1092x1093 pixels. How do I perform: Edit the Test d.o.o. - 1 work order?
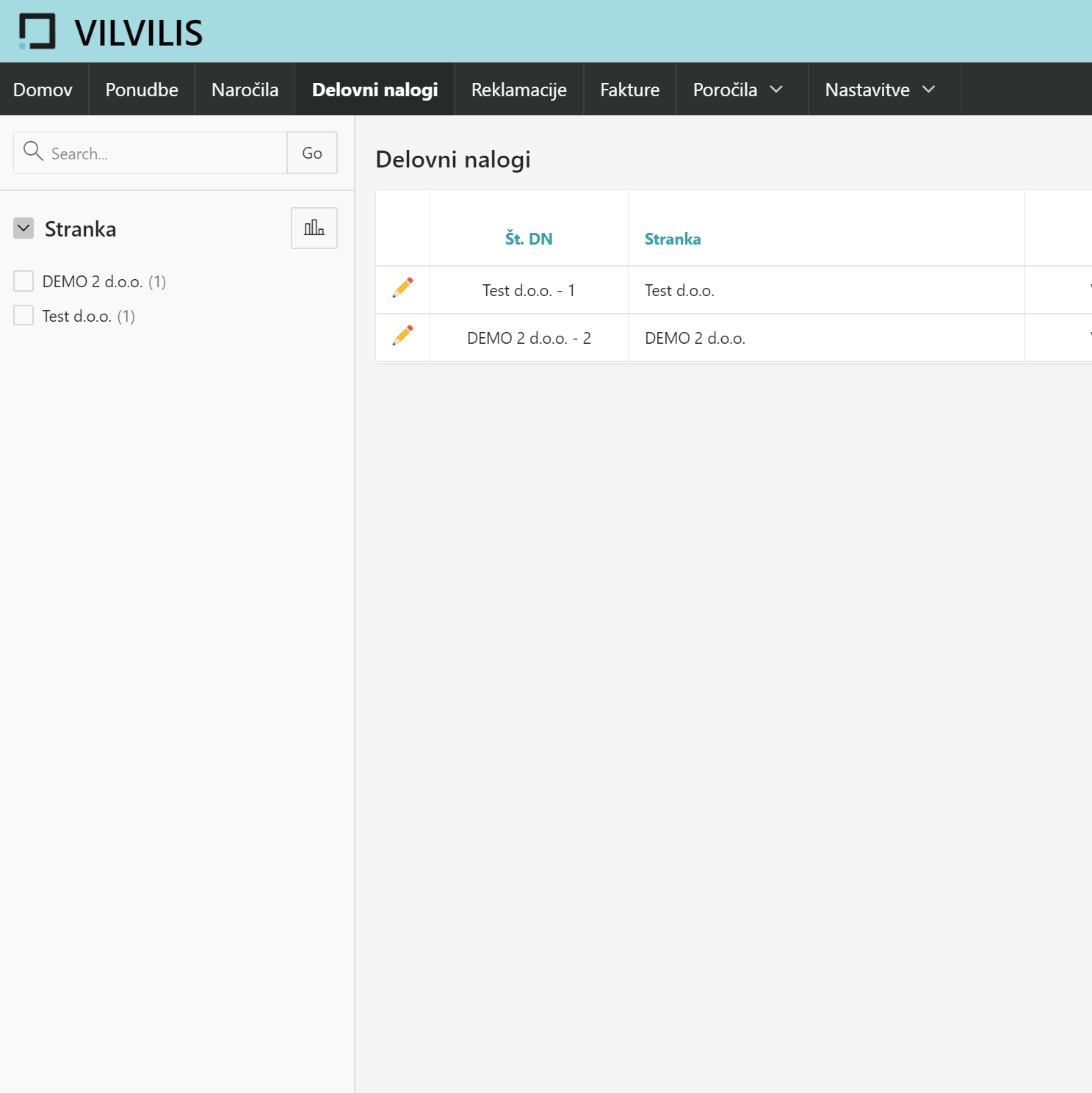402,288
